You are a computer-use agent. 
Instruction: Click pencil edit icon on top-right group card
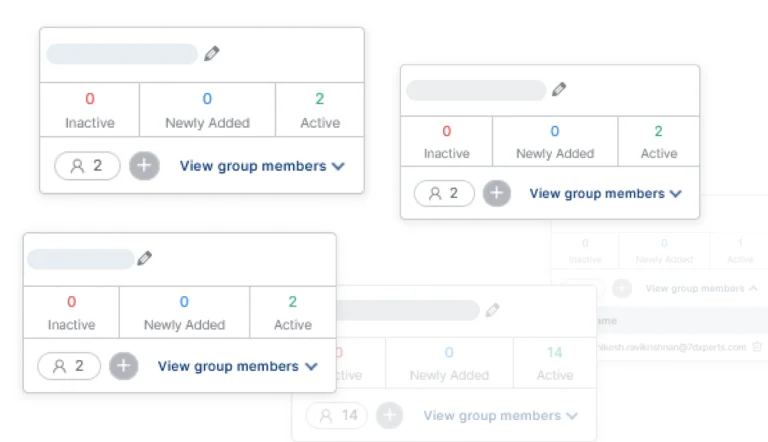559,90
